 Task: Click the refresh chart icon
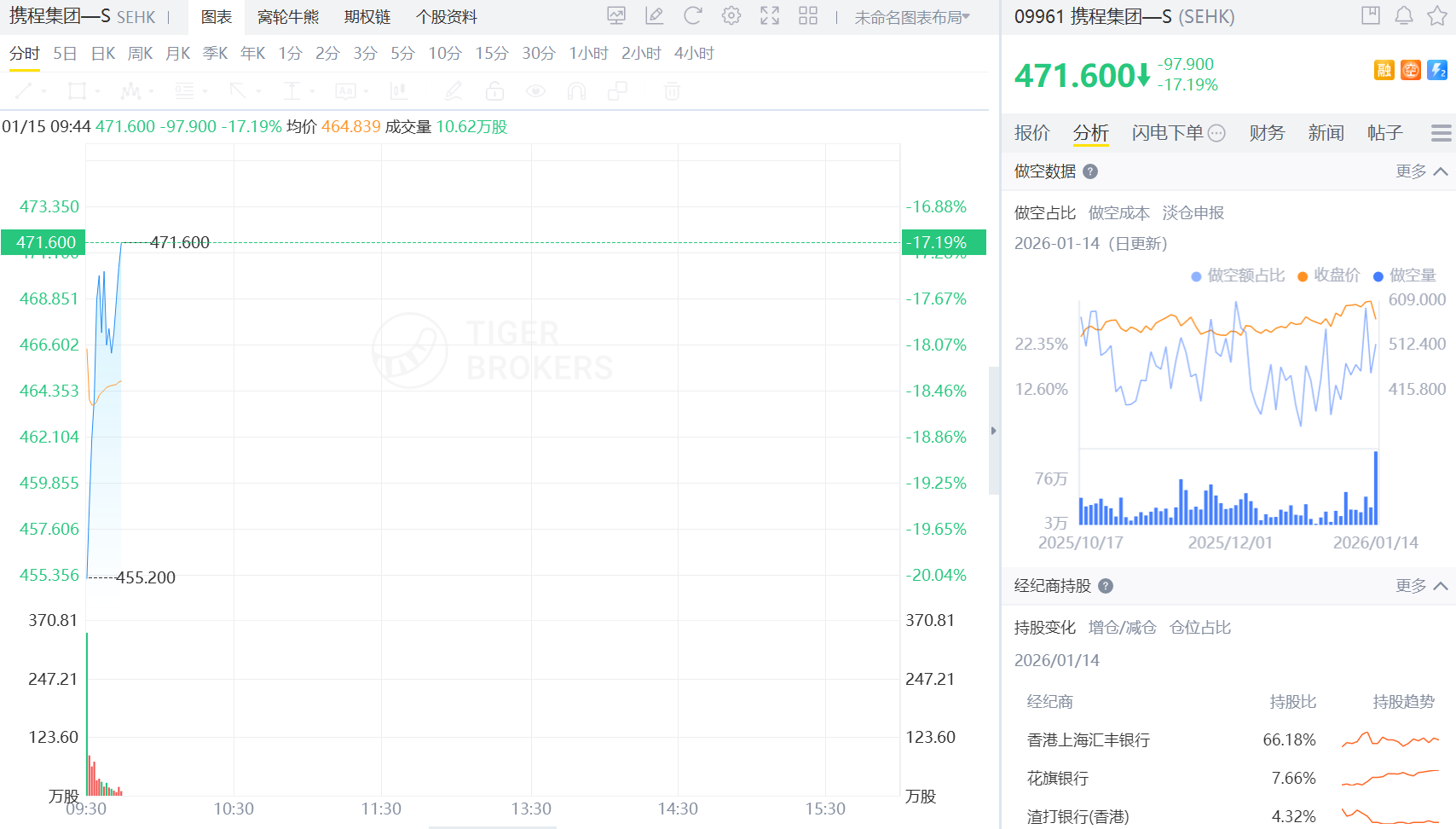(693, 16)
